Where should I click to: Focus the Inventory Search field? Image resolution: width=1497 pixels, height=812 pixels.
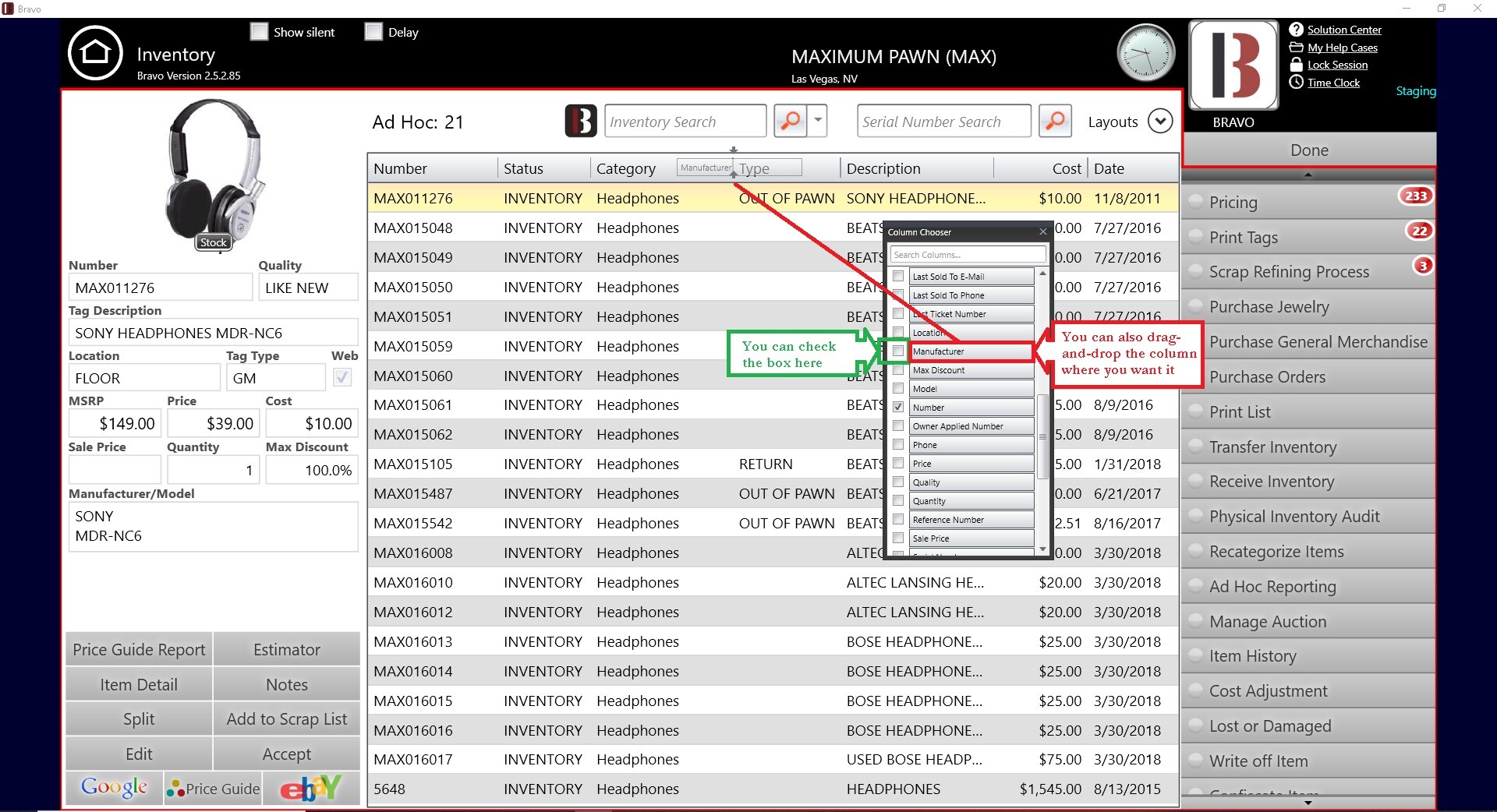tap(685, 121)
